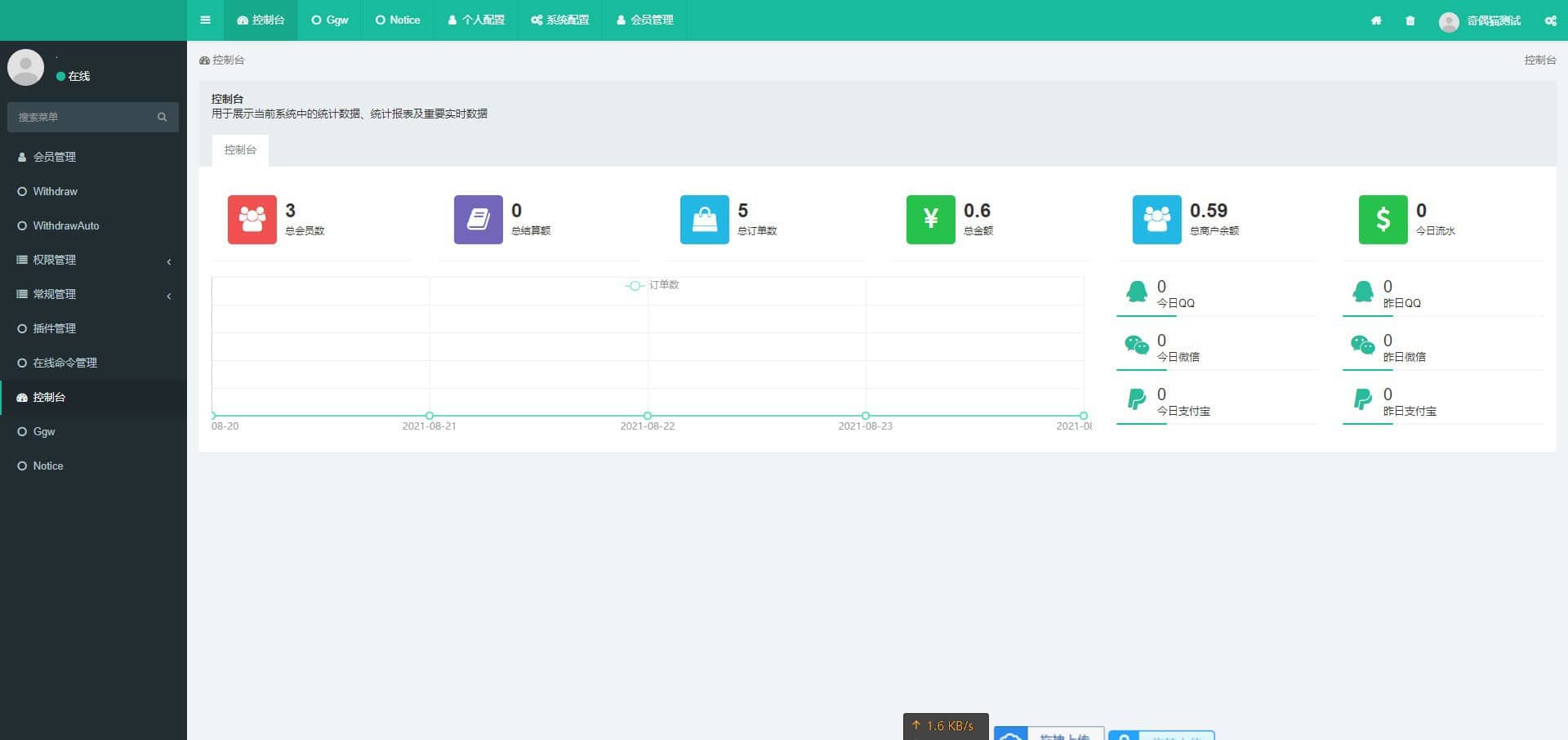Expand the 常规管理 sidebar menu
1568x740 pixels.
click(x=93, y=294)
